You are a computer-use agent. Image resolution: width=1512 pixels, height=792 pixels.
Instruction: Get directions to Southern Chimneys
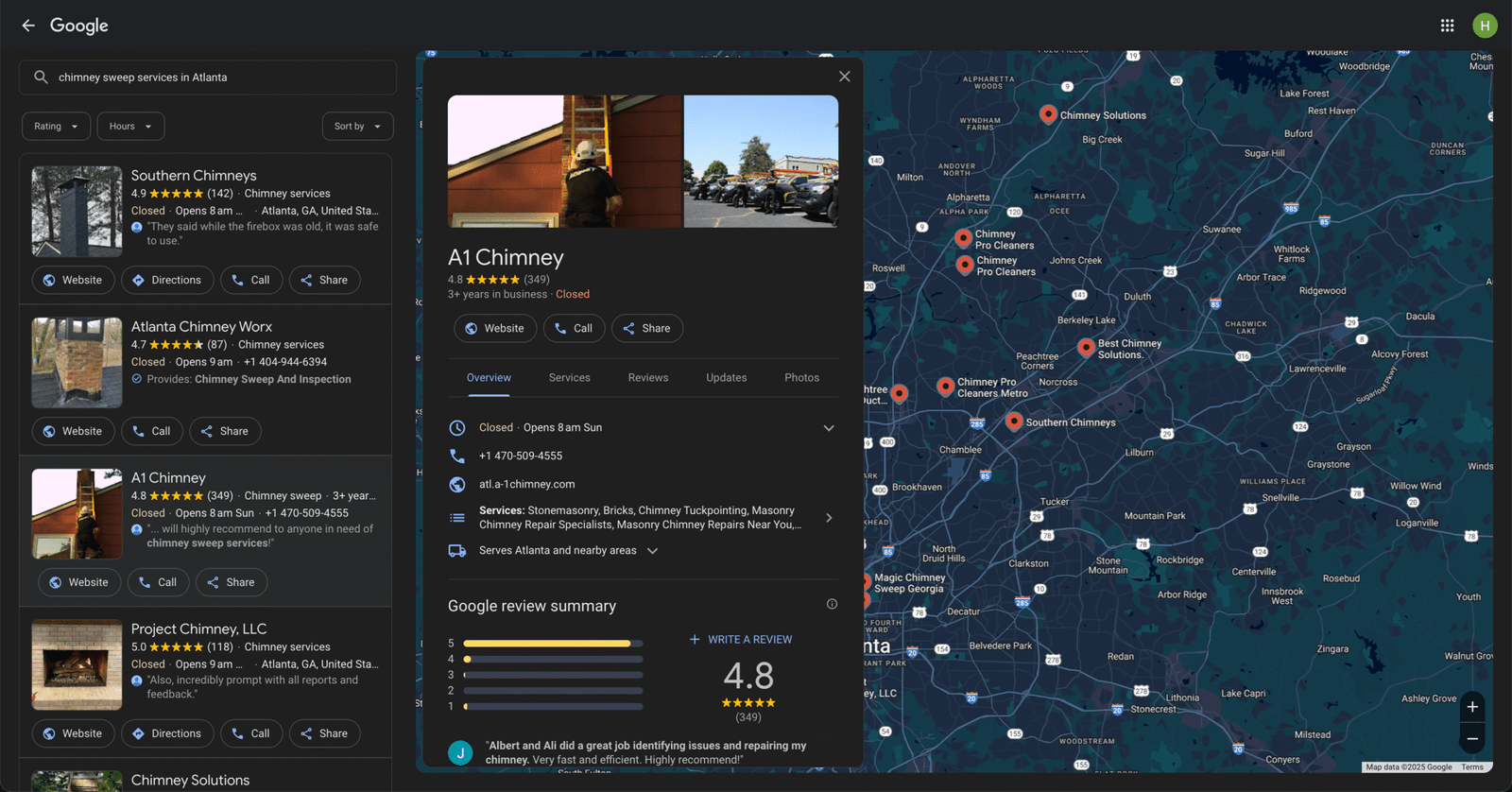(167, 280)
